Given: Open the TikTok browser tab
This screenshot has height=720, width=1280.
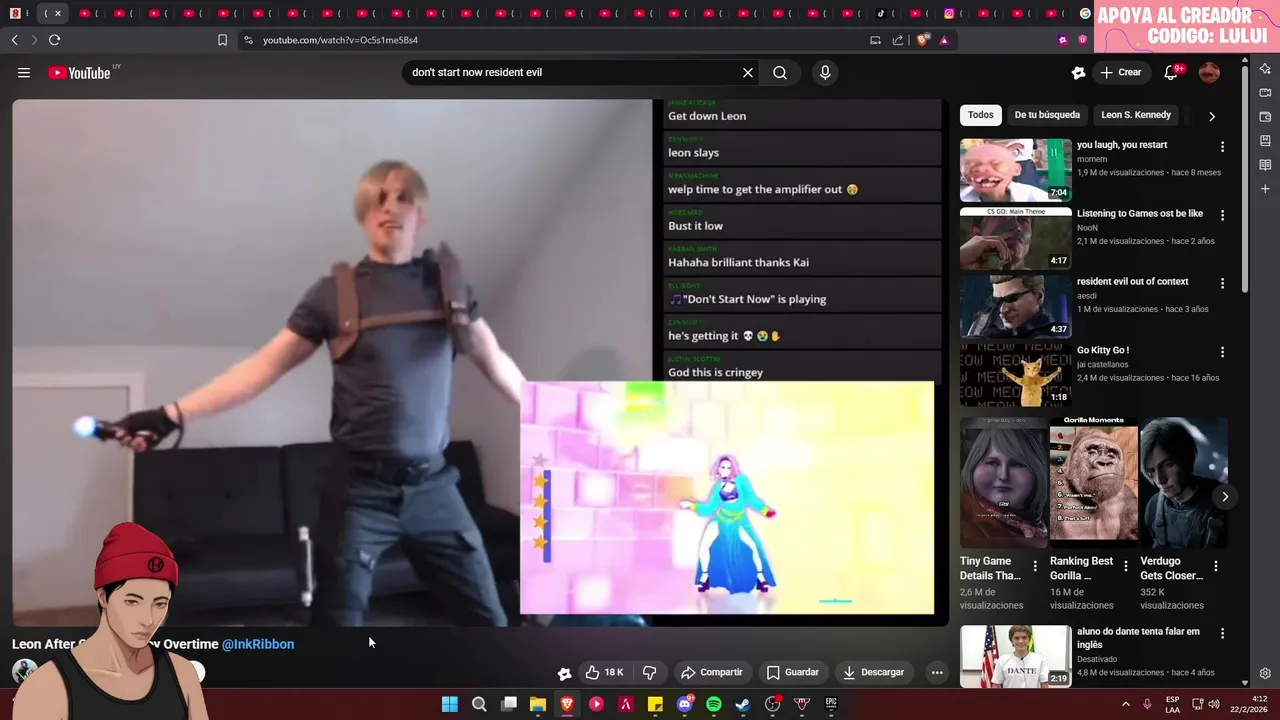Looking at the screenshot, I should tap(881, 13).
